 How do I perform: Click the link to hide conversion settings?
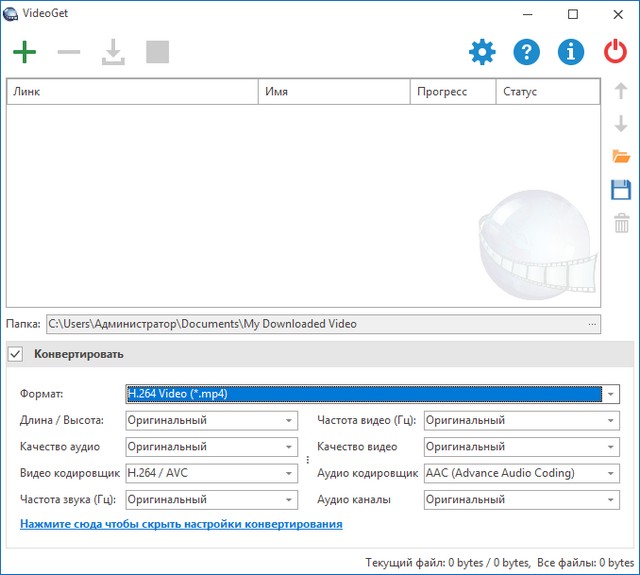click(181, 524)
